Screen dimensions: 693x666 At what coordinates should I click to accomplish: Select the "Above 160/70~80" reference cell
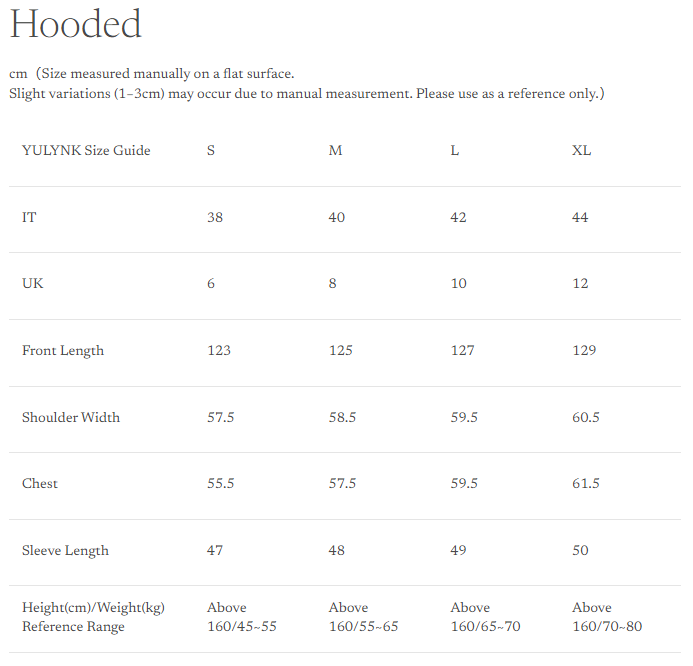[607, 617]
